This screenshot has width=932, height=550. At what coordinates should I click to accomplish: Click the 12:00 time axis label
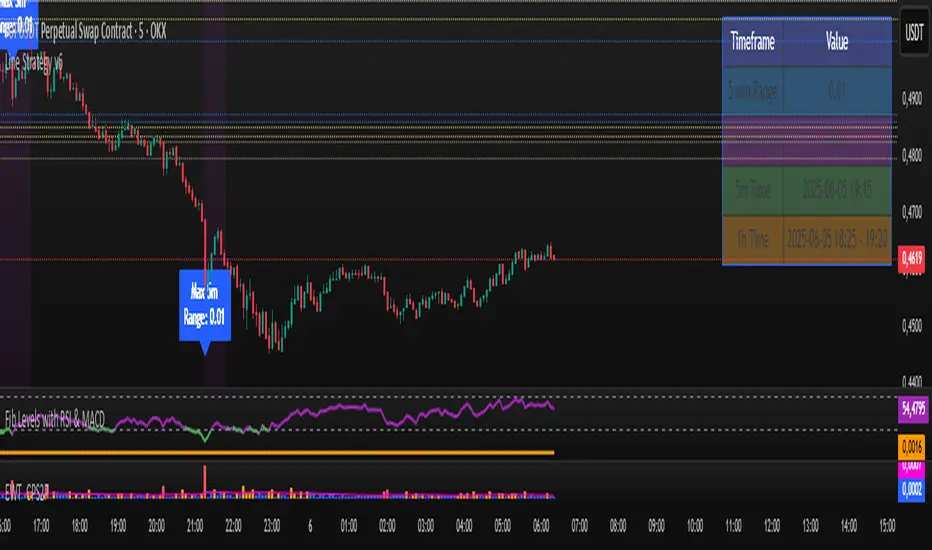tap(772, 526)
